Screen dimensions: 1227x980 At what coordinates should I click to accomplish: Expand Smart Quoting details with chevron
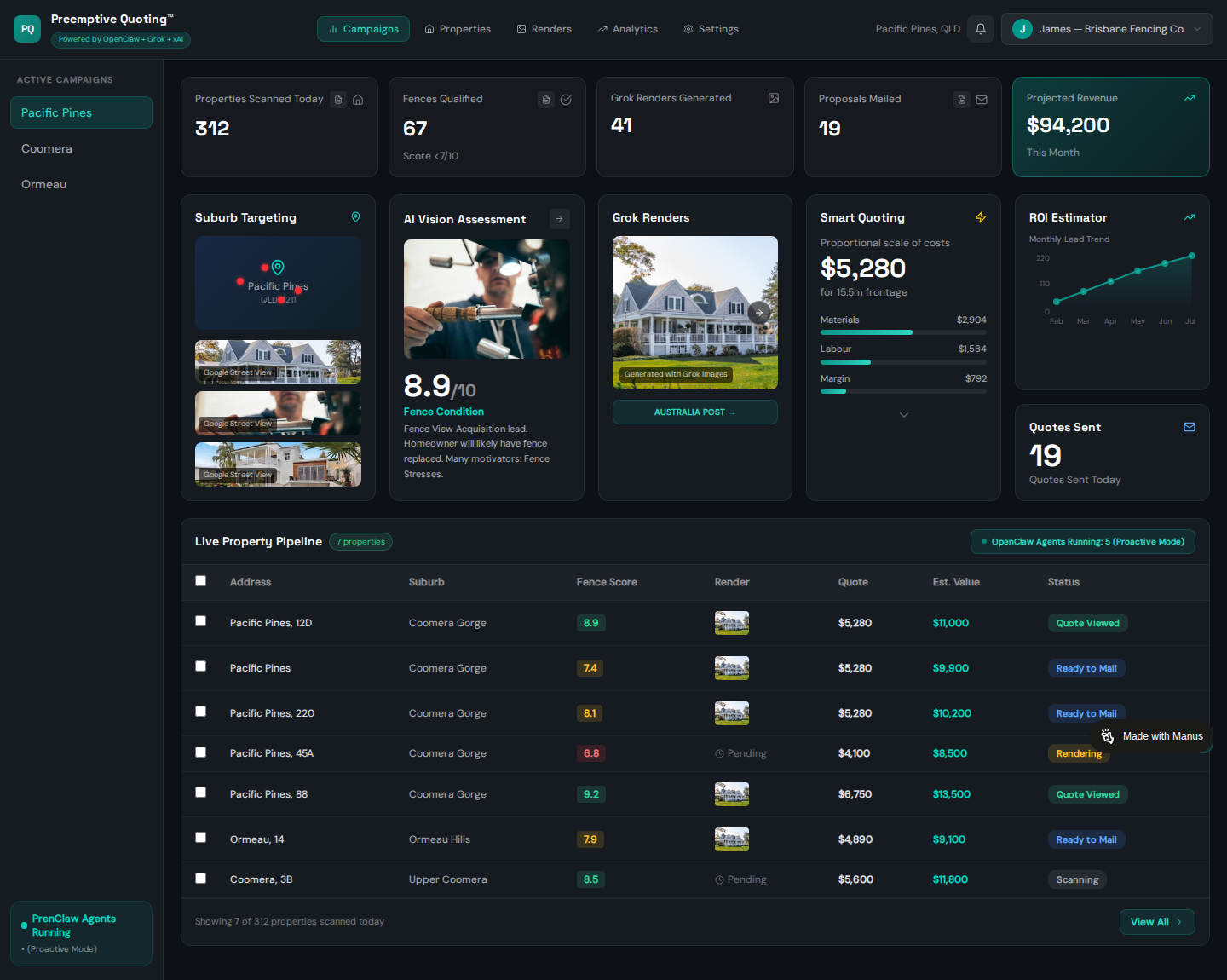[x=904, y=415]
